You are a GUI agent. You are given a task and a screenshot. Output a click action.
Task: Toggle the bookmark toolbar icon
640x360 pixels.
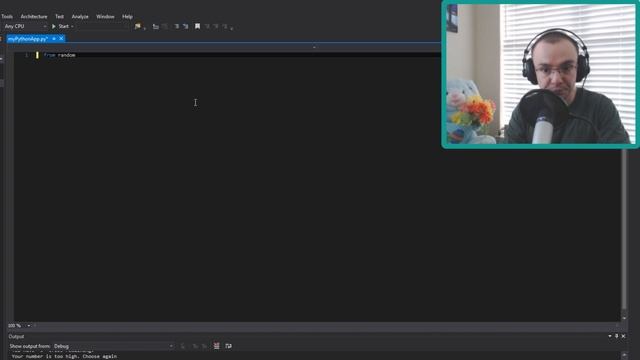coord(198,26)
